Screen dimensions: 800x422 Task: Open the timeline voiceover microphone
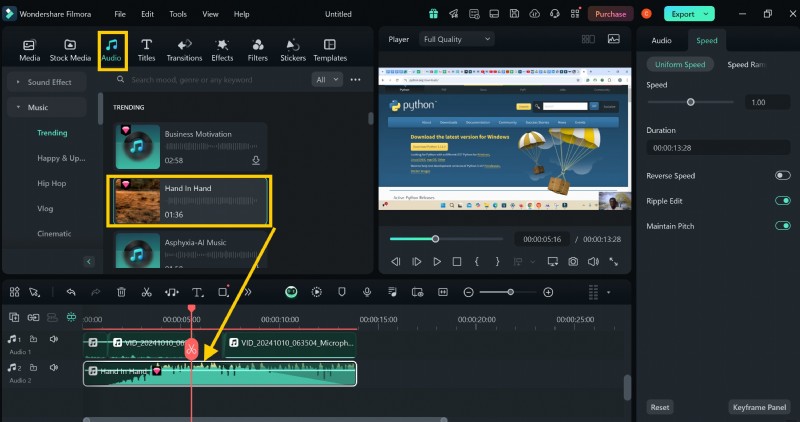[366, 292]
